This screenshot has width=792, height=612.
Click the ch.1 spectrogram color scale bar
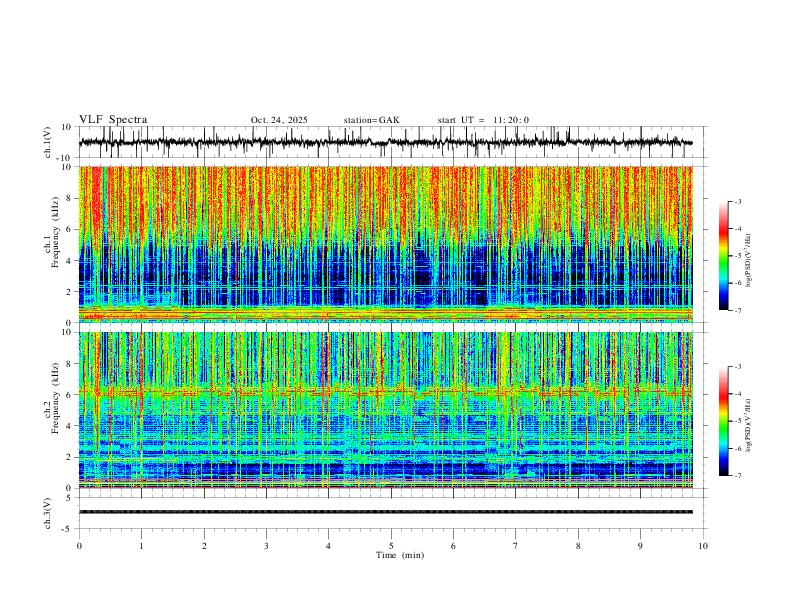(723, 256)
